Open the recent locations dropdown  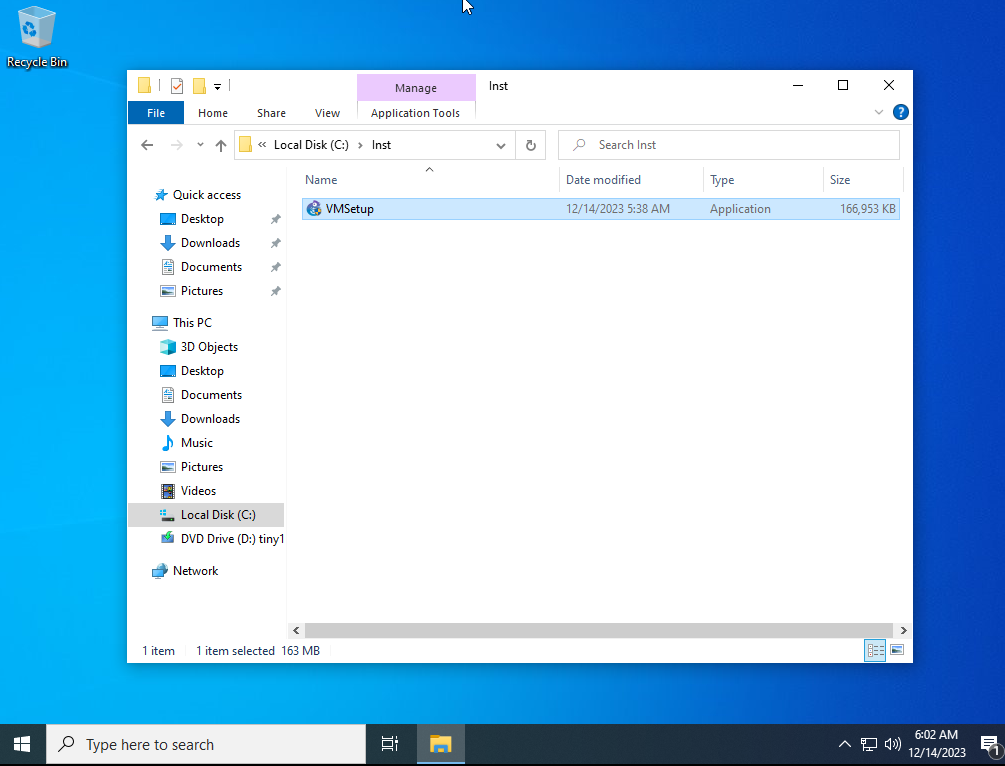point(201,145)
